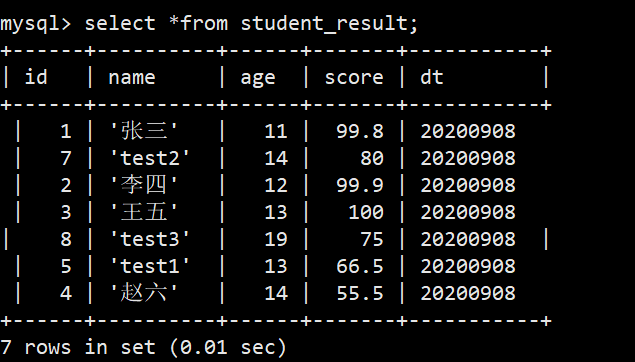Click id value 8 in the test3 row
Screen dimensions: 635x362
point(66,239)
